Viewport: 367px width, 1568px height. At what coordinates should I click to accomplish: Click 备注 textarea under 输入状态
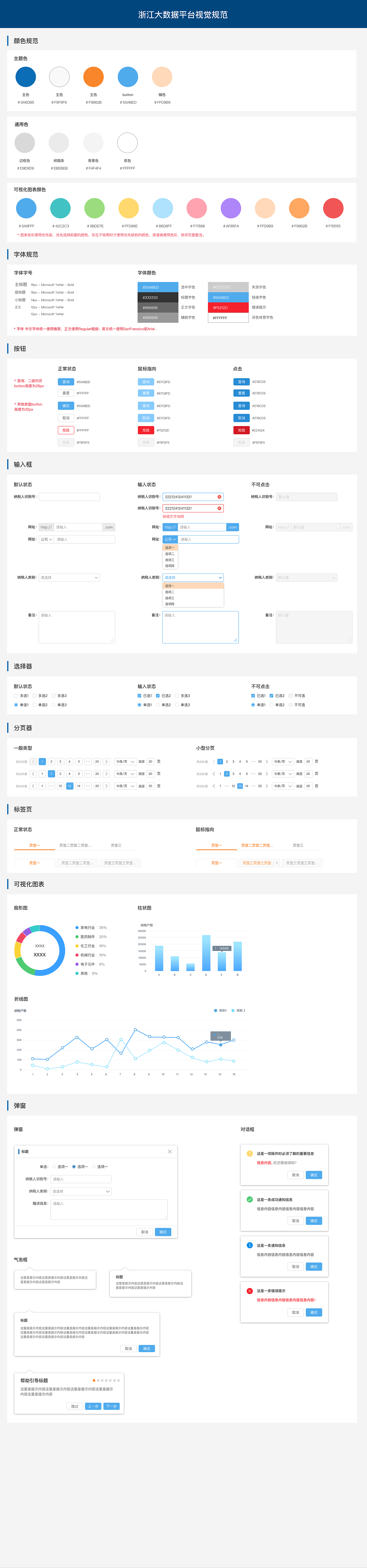click(x=201, y=627)
